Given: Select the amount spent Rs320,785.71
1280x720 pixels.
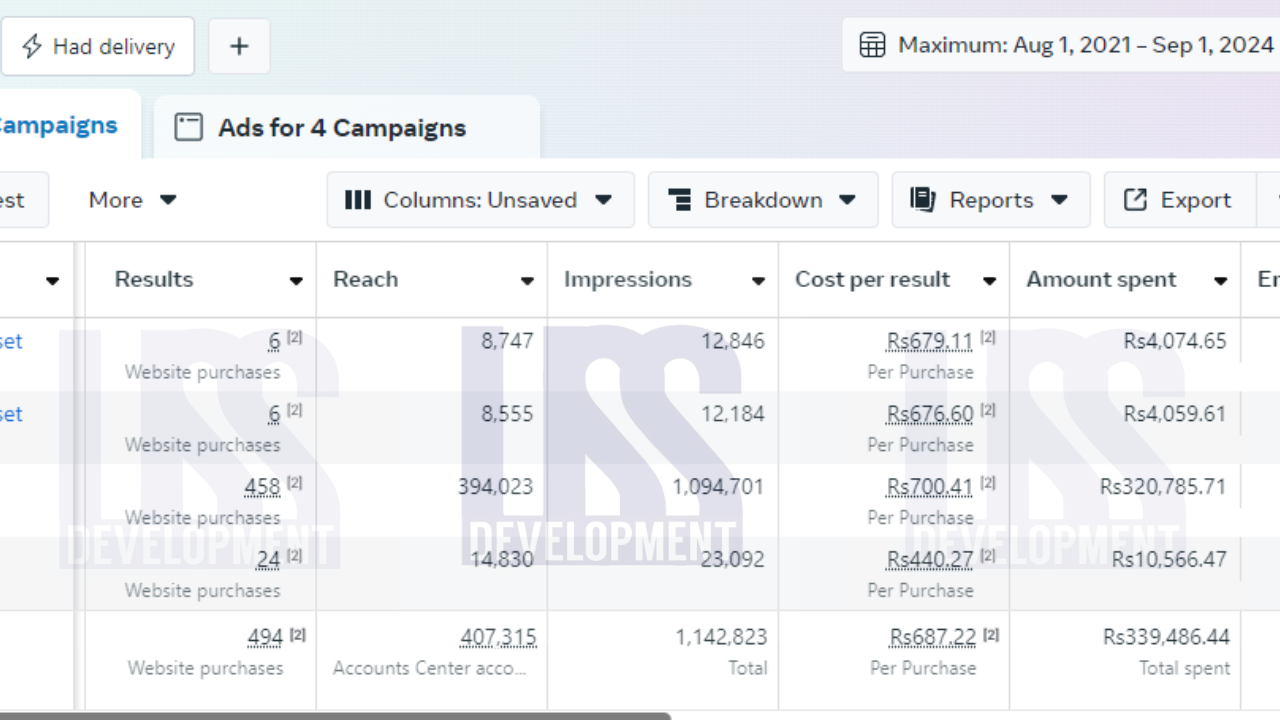Looking at the screenshot, I should [1163, 487].
